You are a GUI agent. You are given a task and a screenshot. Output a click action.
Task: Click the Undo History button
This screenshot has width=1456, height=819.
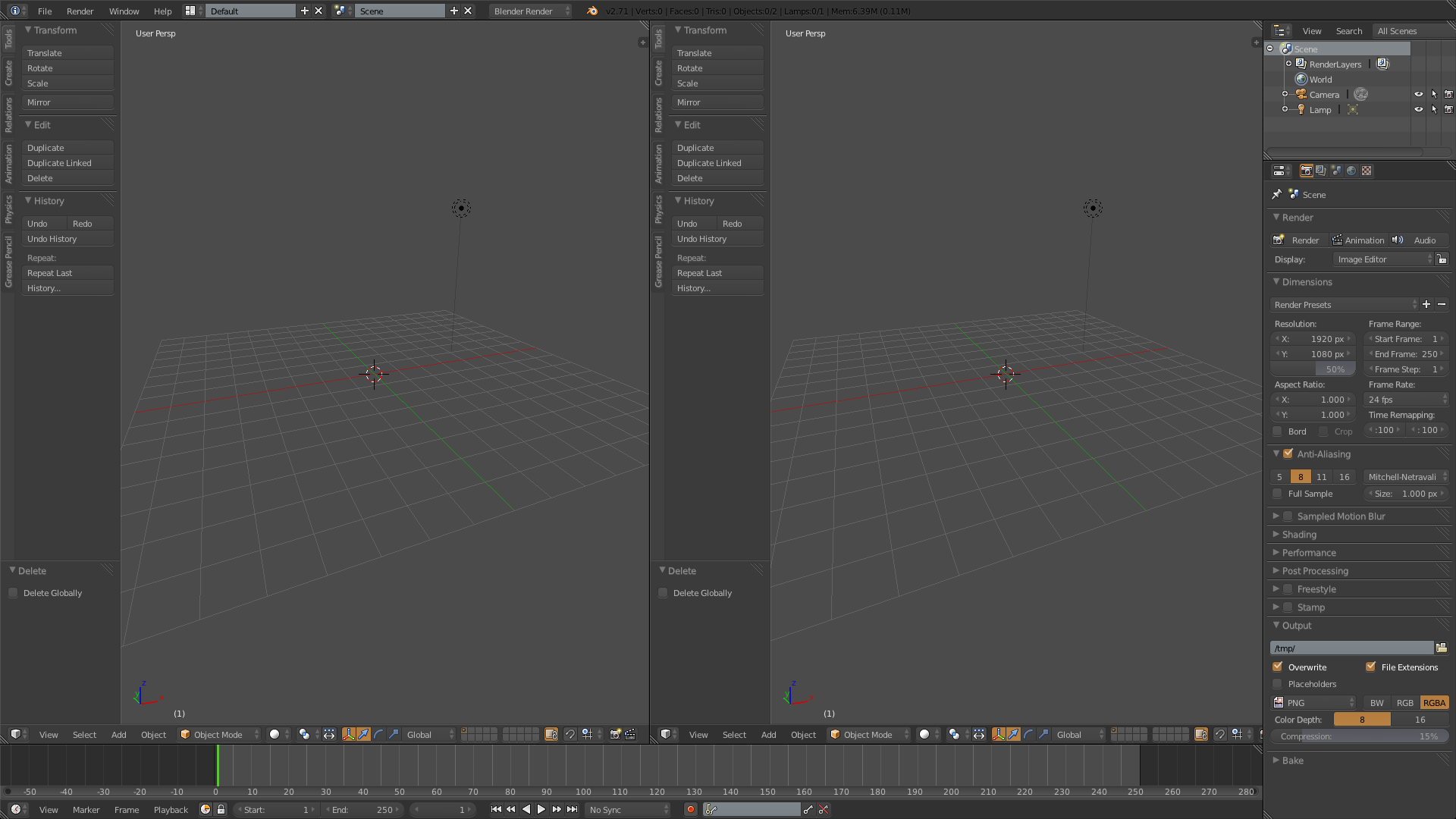coord(67,239)
